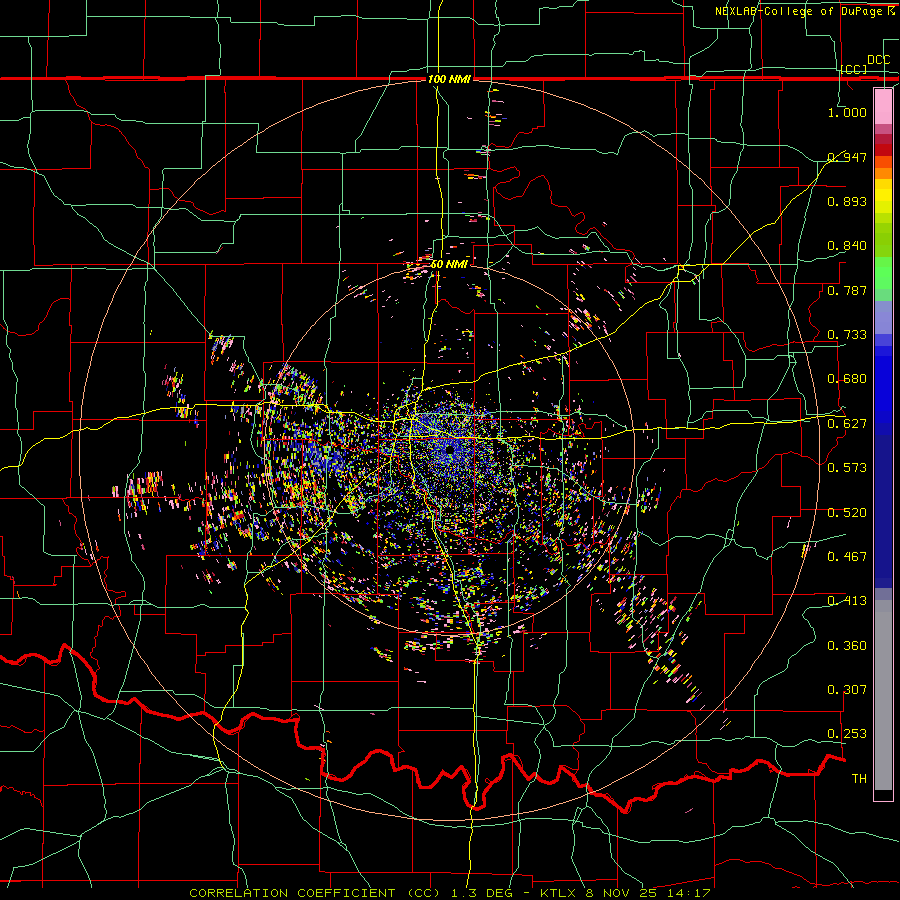Click the 0.947 scale value
The width and height of the screenshot is (900, 900).
847,157
